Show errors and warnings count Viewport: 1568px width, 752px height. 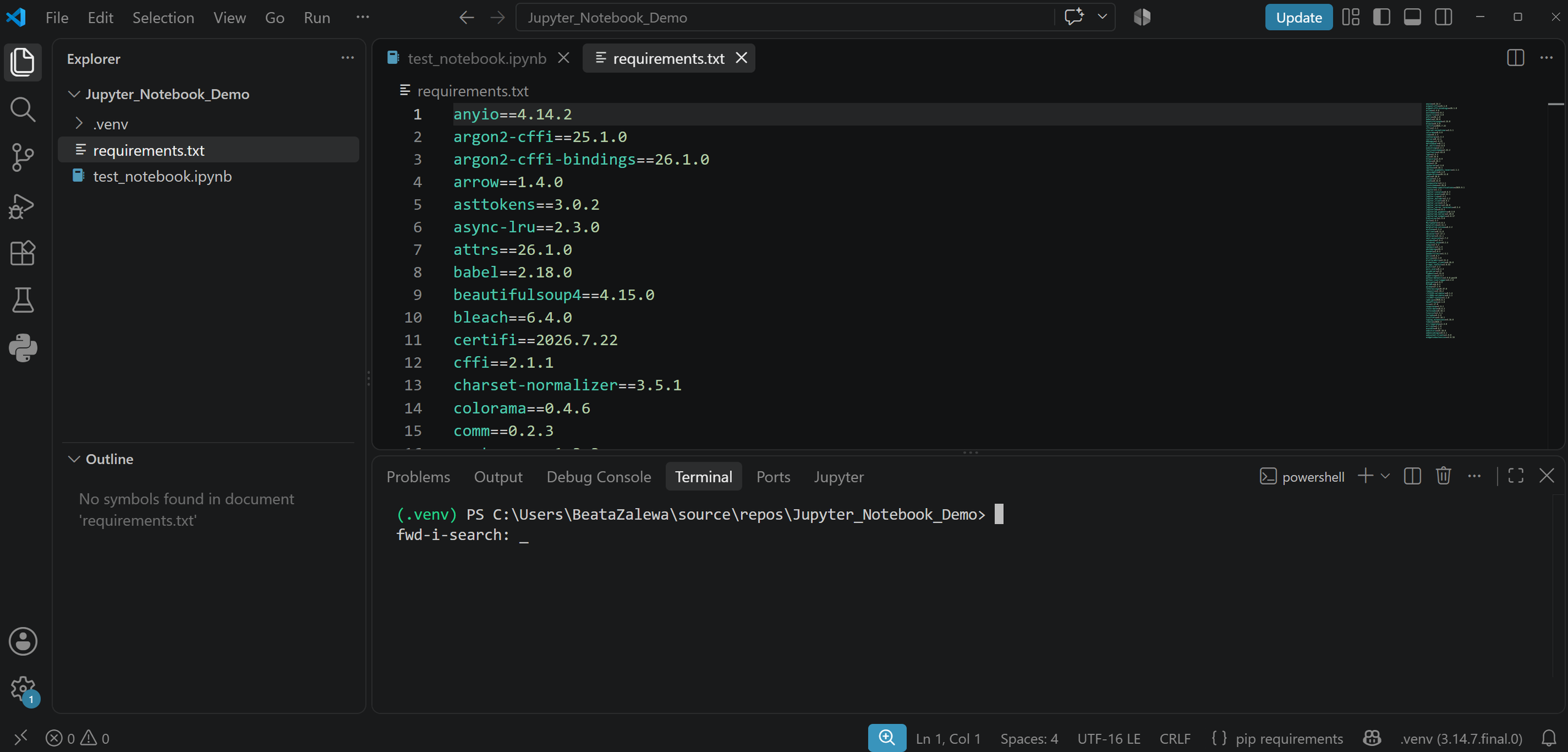coord(78,738)
